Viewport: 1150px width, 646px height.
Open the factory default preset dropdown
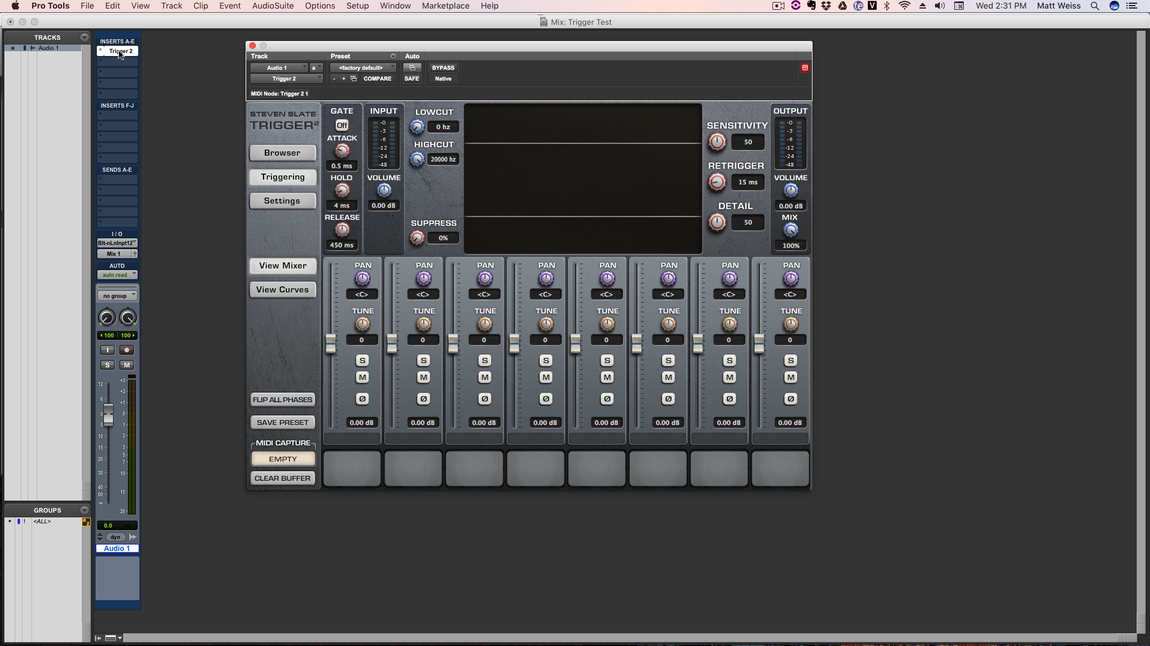(x=362, y=67)
